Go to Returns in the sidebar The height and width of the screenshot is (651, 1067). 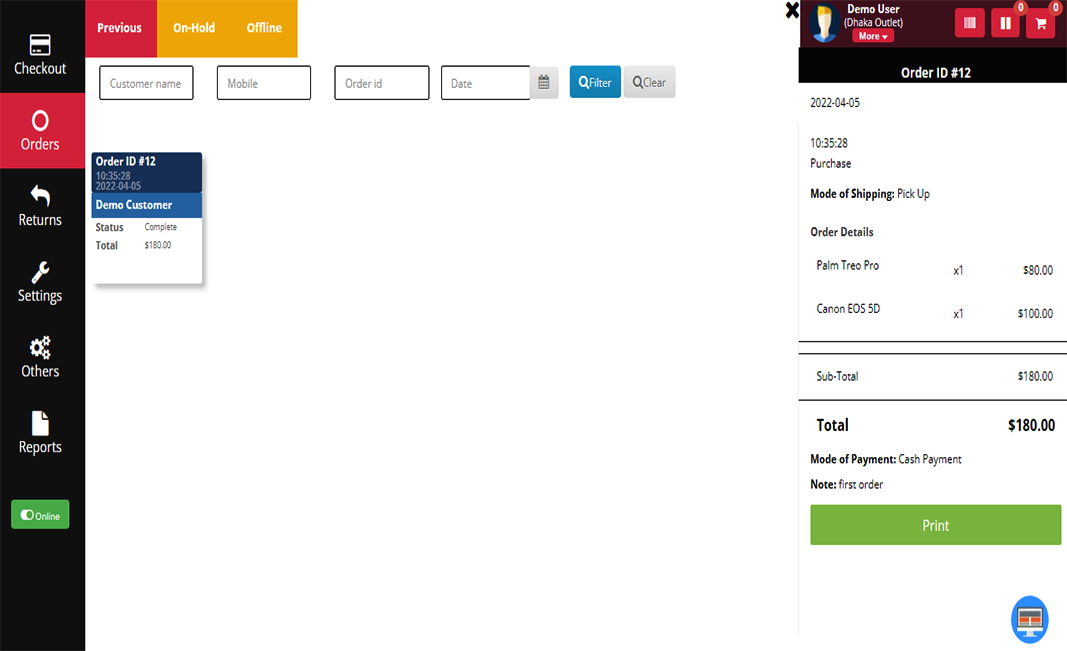point(40,206)
